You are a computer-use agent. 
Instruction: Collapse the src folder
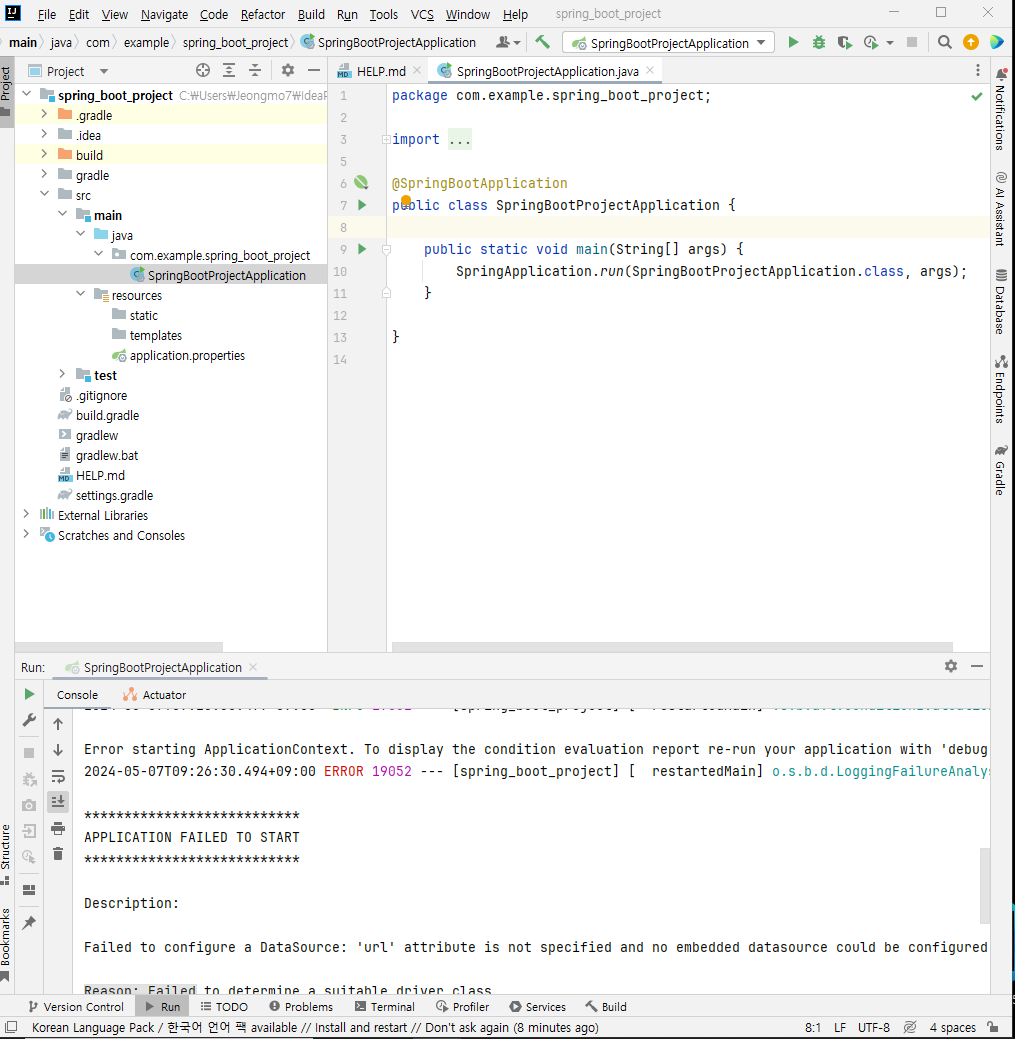coord(44,194)
